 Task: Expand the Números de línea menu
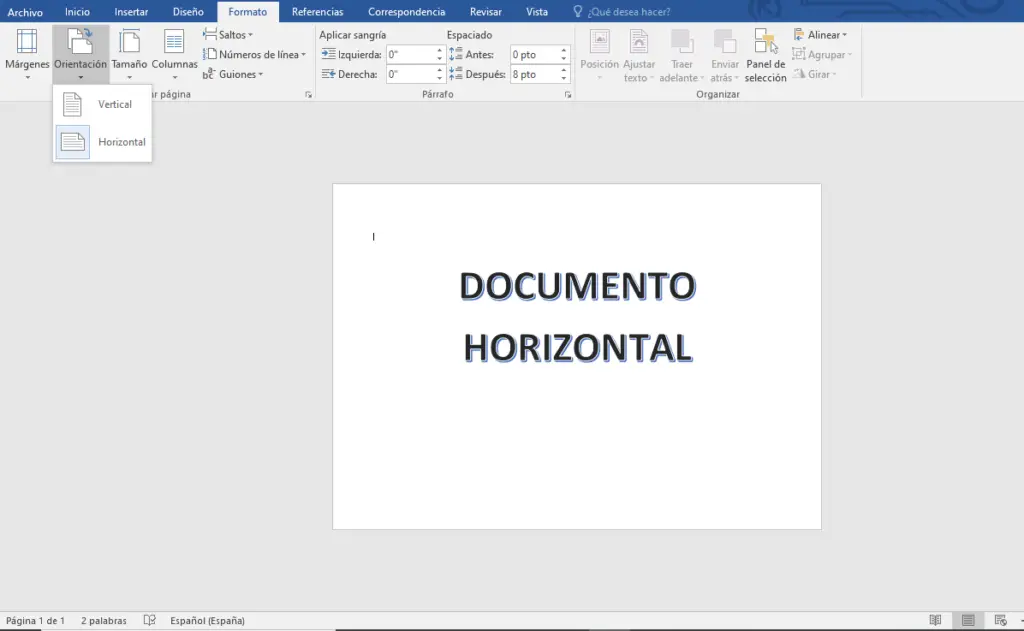coord(253,54)
